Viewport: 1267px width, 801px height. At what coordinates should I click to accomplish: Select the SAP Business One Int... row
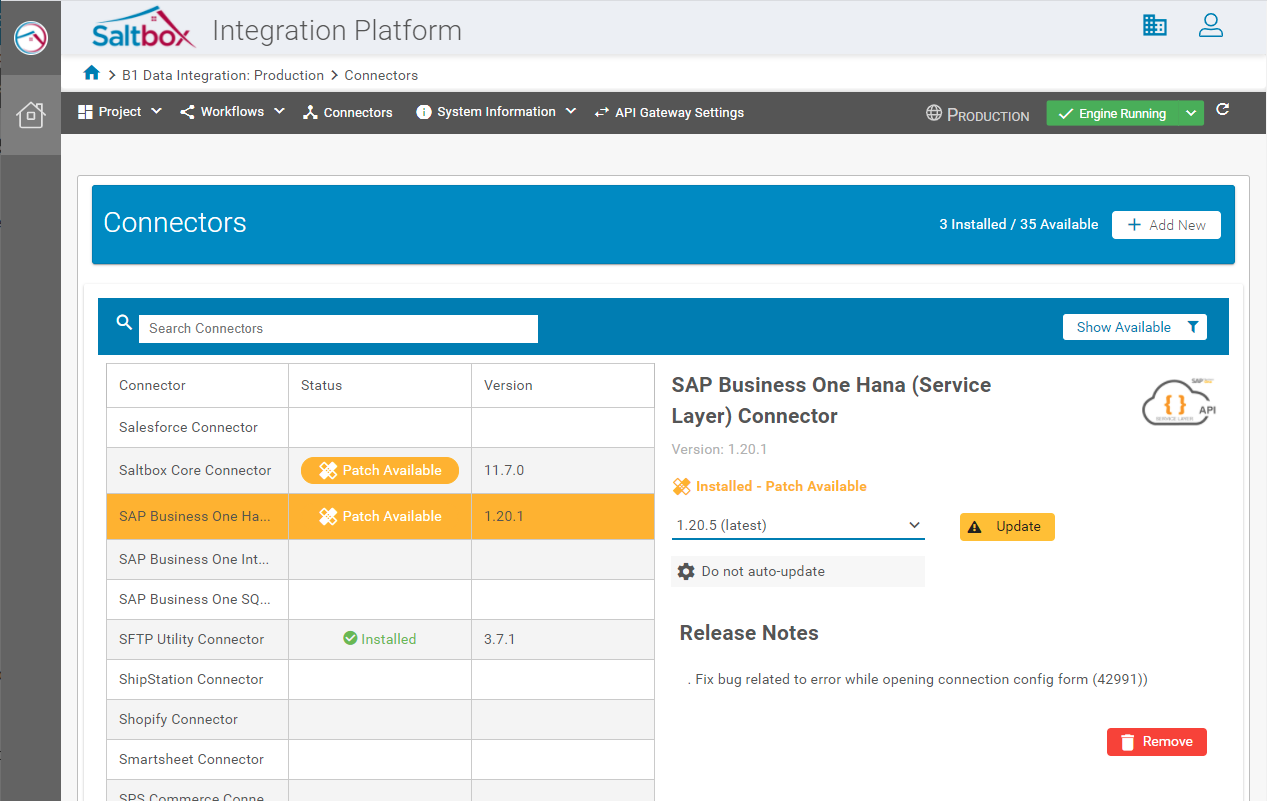(380, 560)
